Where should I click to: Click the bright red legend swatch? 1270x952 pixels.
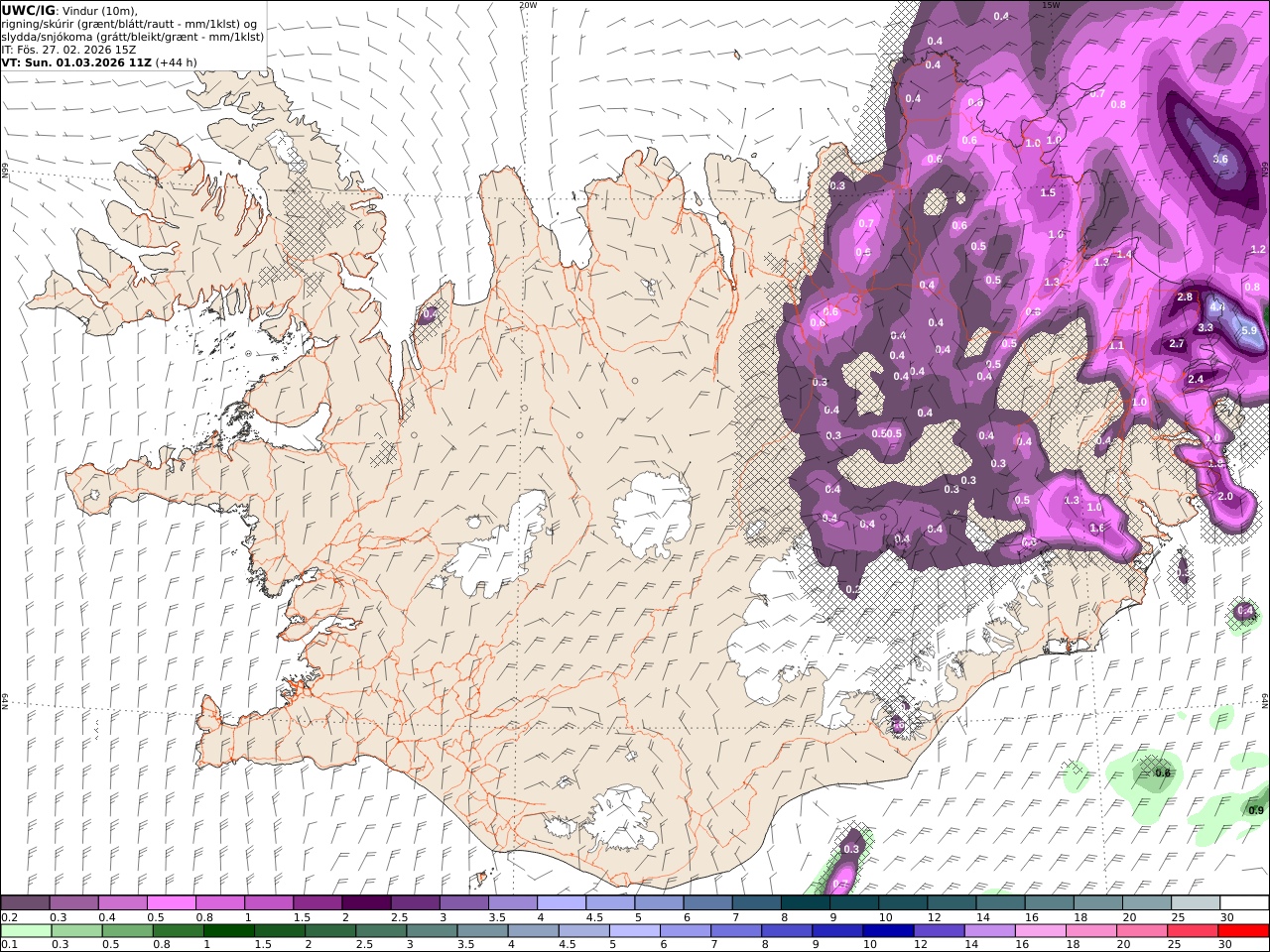(1244, 931)
